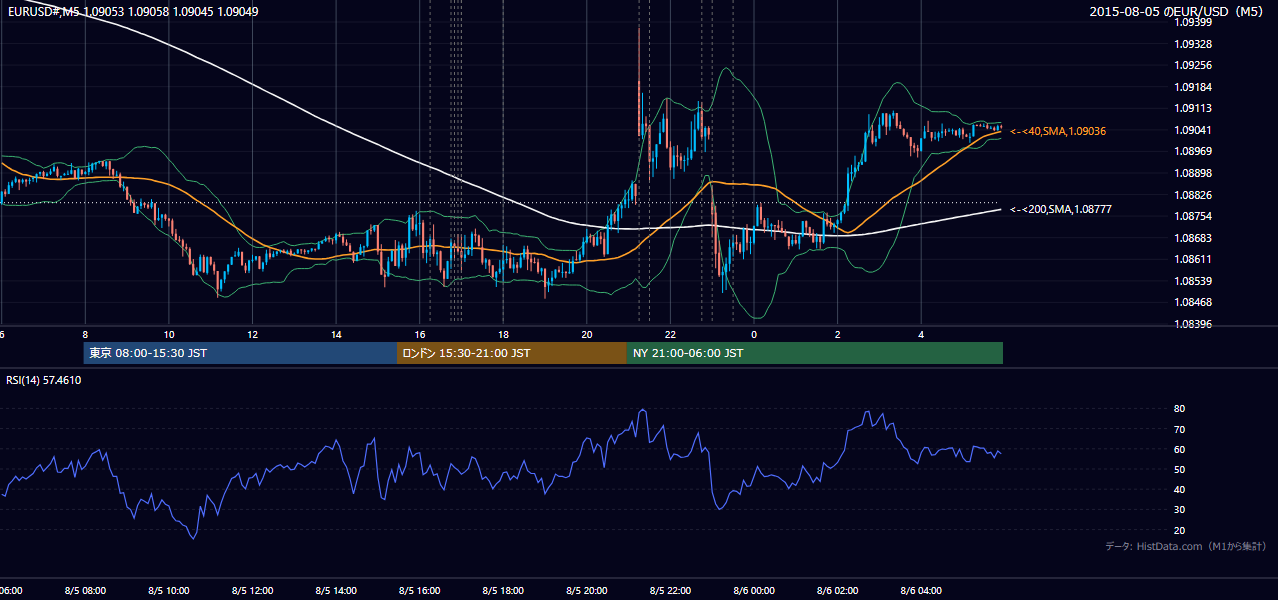Click price axis value 1.08754
This screenshot has height=600, width=1278.
coord(1193,216)
